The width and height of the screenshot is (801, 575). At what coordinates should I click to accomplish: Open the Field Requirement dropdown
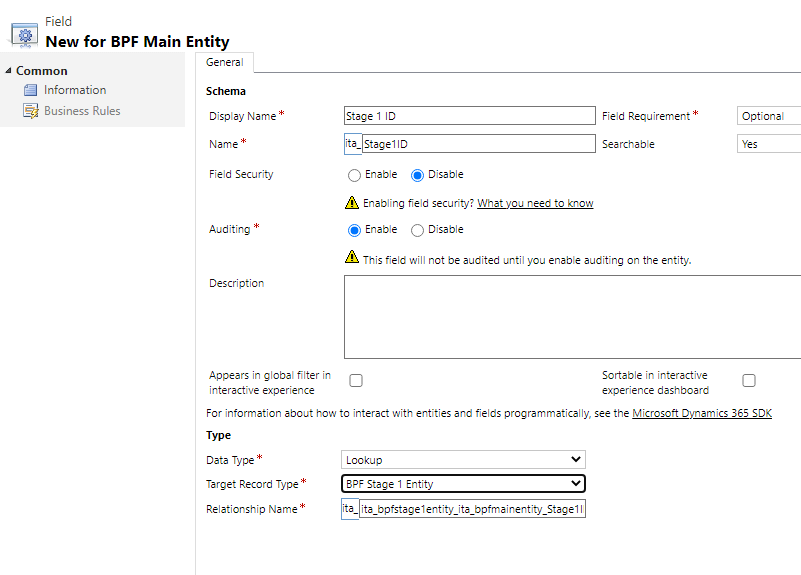[x=769, y=116]
